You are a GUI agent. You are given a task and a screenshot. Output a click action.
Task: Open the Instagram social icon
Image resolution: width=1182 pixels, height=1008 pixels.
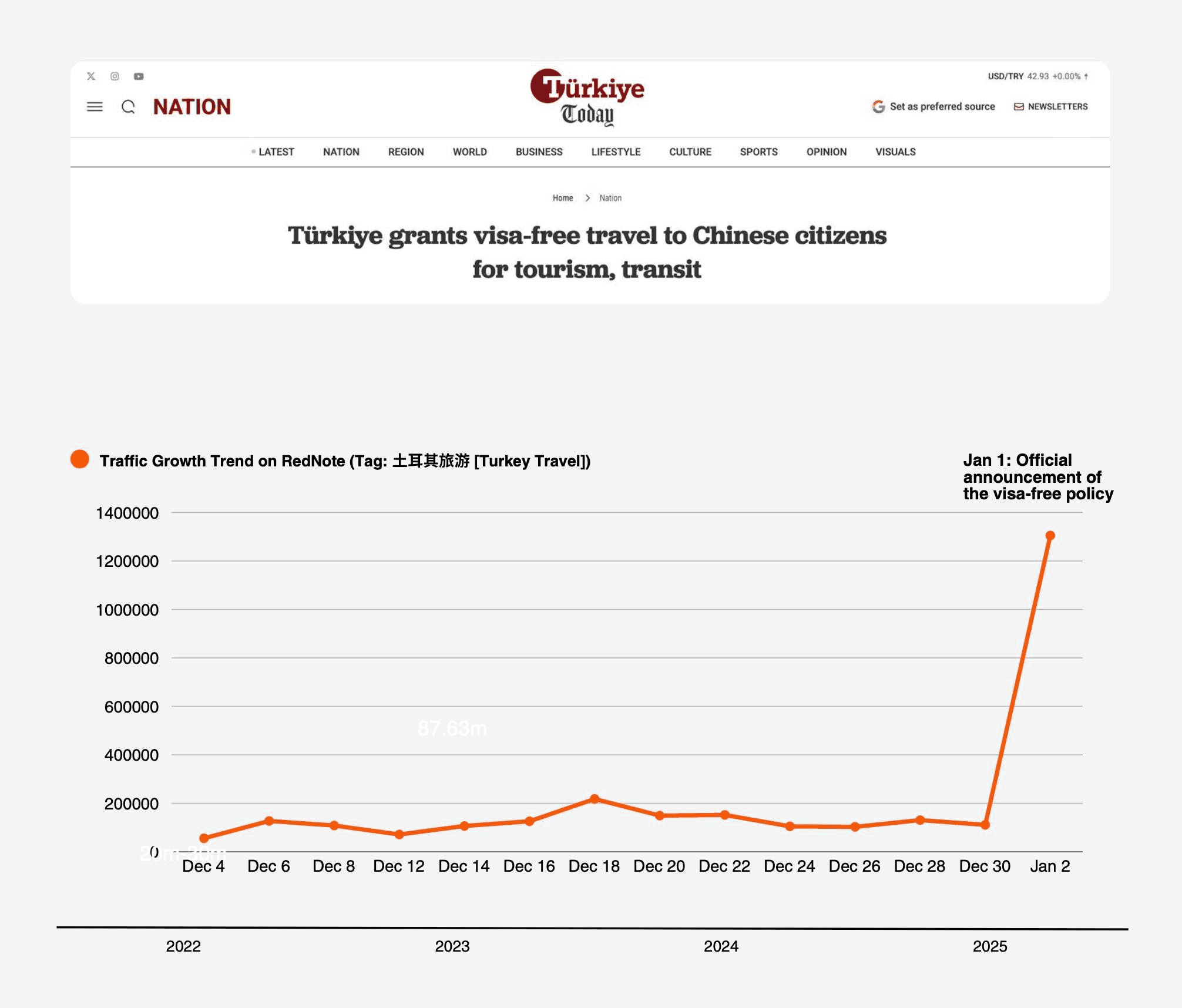point(115,76)
